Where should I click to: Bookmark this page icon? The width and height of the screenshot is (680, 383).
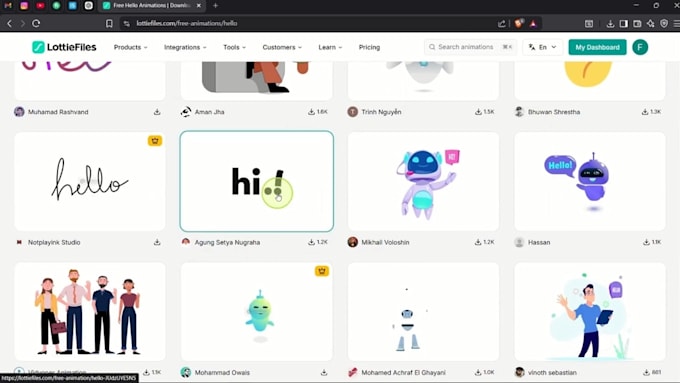click(109, 23)
